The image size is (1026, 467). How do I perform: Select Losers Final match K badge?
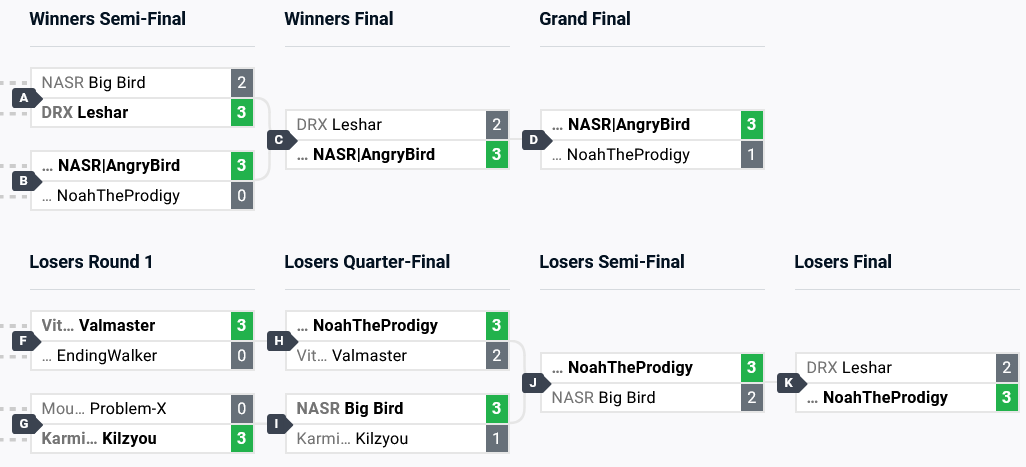point(787,382)
